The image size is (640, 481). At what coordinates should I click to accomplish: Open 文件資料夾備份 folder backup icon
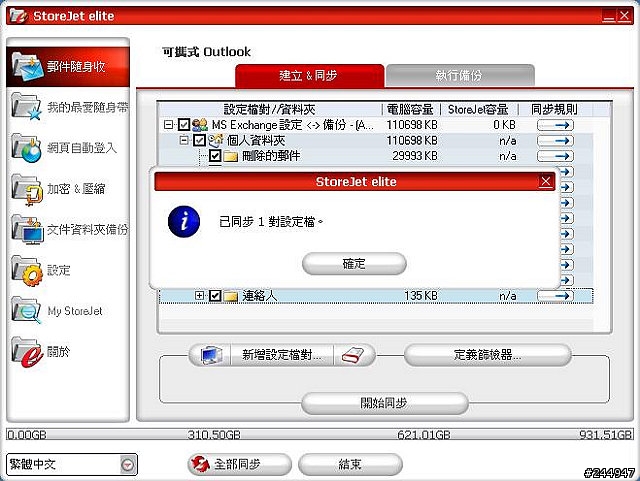click(x=27, y=229)
